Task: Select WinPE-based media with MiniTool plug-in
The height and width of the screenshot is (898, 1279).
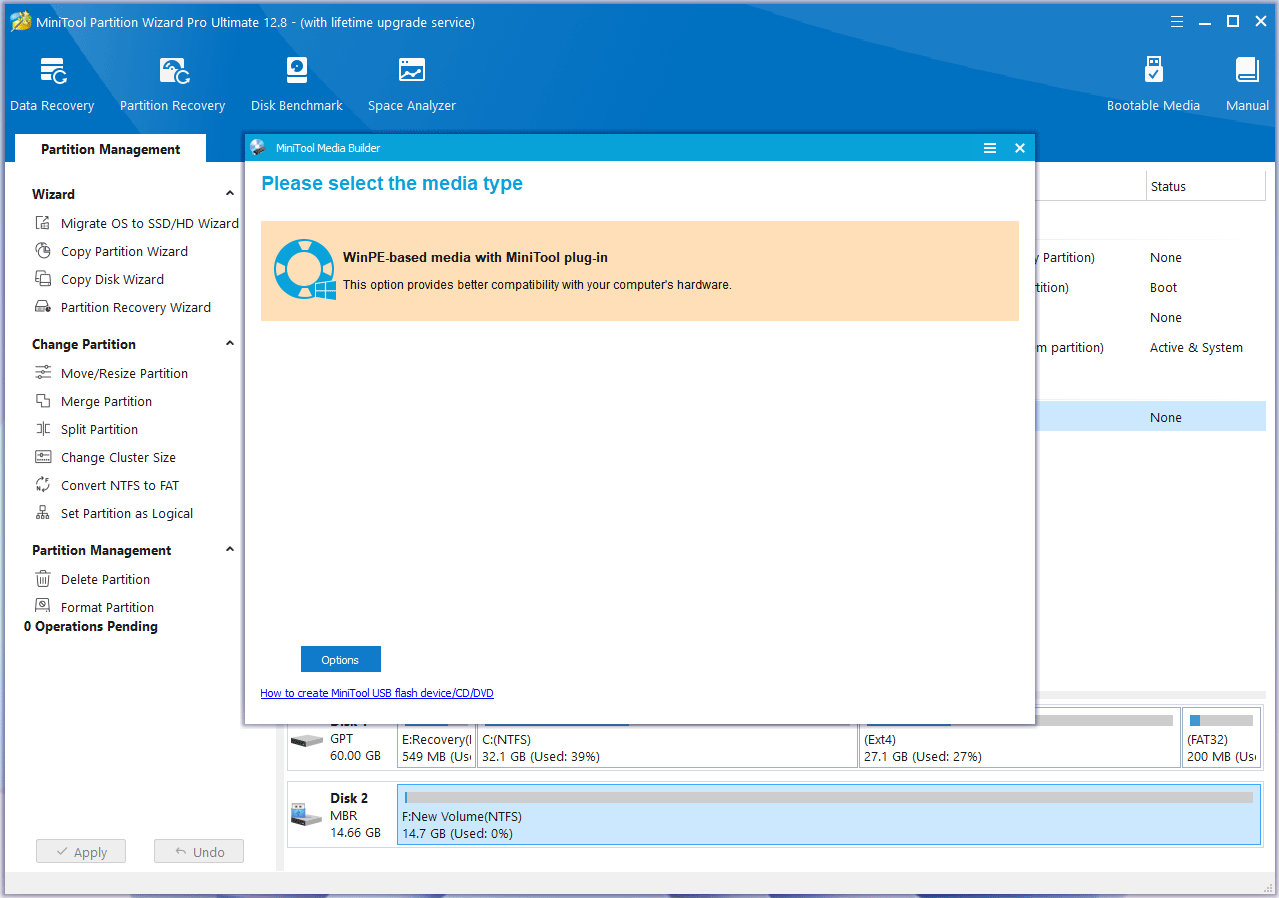Action: (x=640, y=271)
